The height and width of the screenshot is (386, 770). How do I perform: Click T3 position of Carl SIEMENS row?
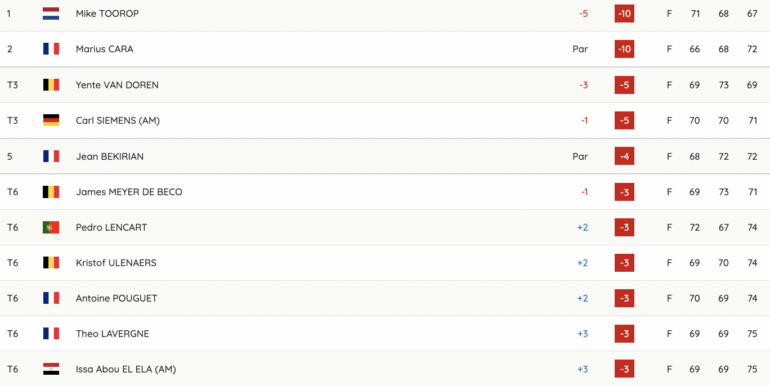click(x=12, y=120)
